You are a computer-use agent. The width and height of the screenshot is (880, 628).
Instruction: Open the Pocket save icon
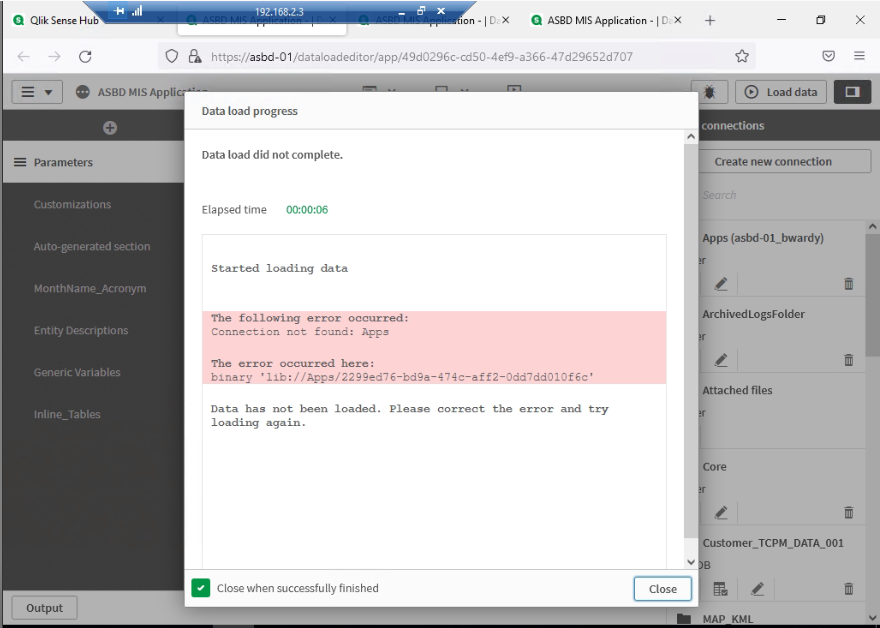(828, 56)
